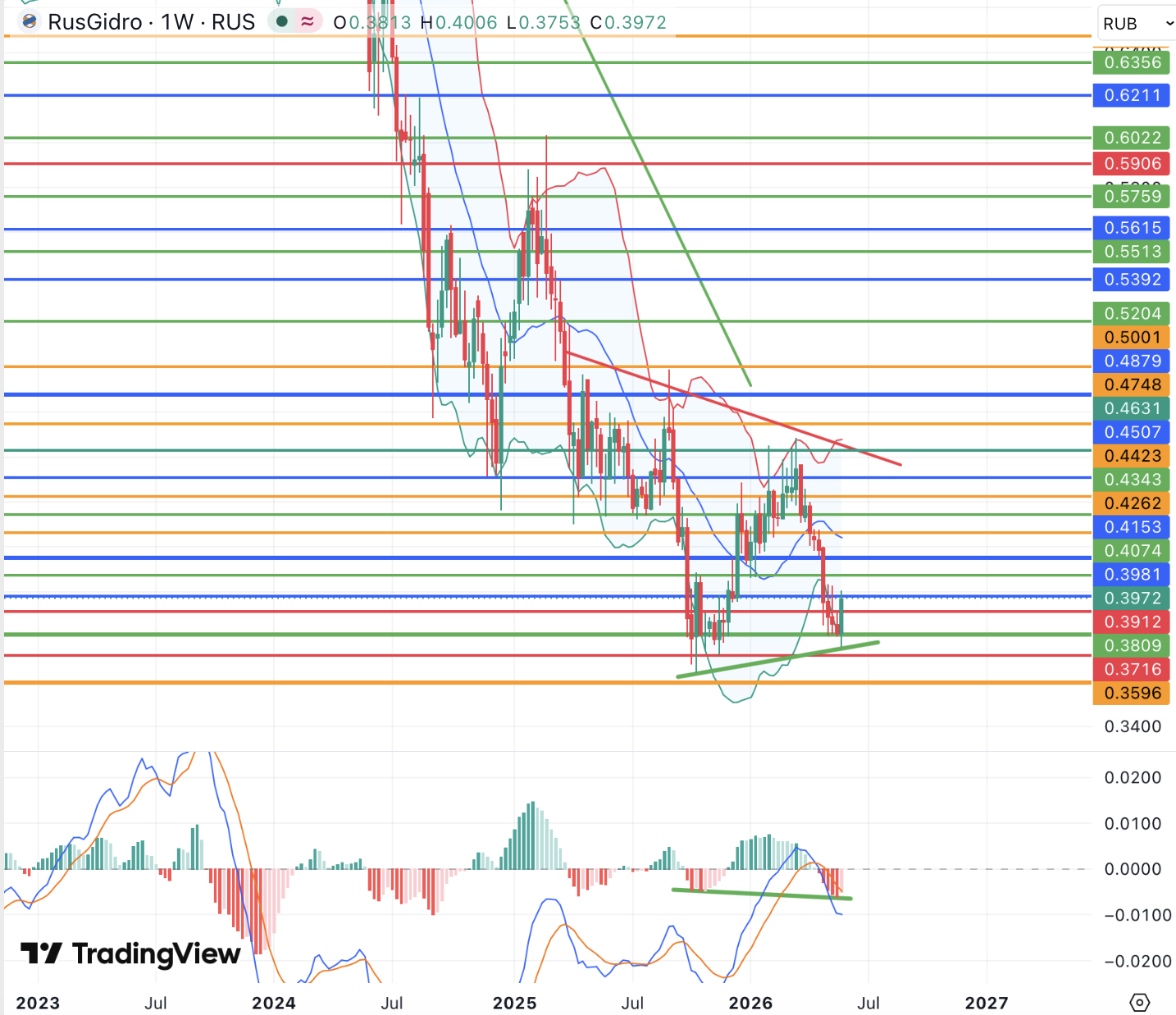Click the RusGidro company logo icon
This screenshot has width=1176, height=1015.
(30, 21)
